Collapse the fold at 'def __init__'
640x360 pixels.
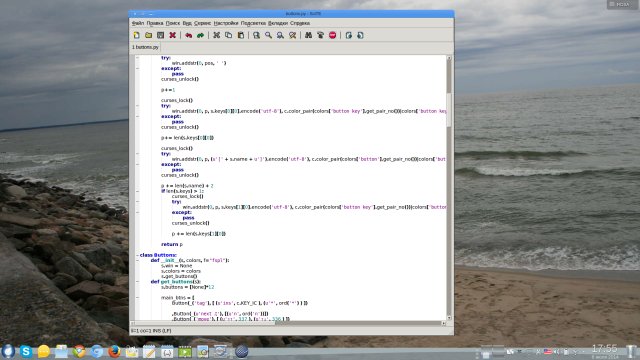tap(137, 260)
